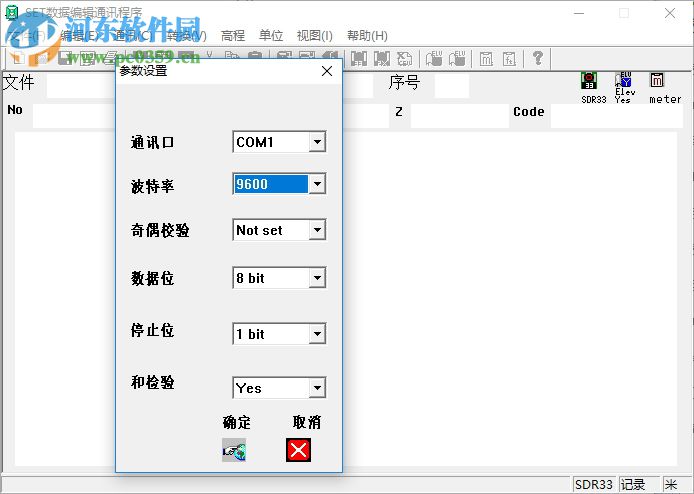The height and width of the screenshot is (494, 694).
Task: Open the 视图(I) menu
Action: (314, 35)
